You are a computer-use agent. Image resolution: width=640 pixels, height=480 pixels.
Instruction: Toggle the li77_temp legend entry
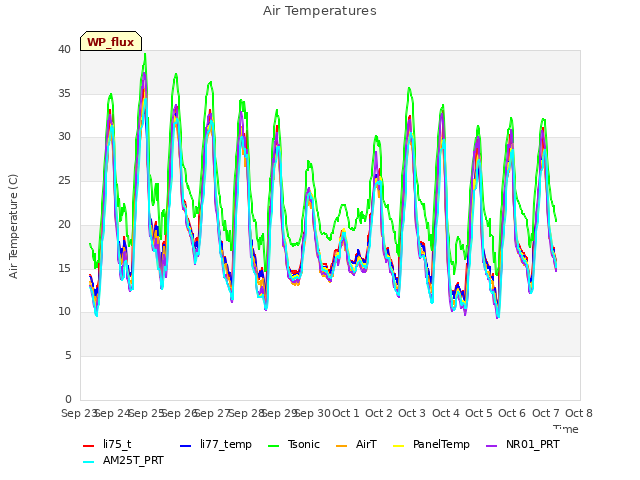pos(216,444)
